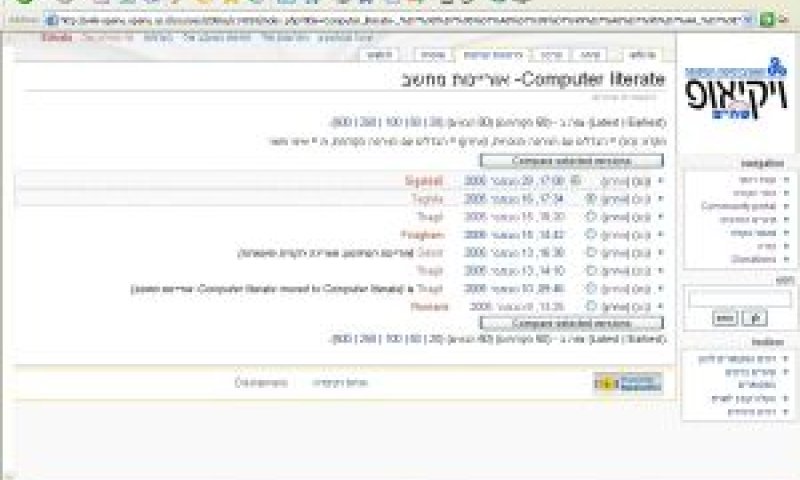The height and width of the screenshot is (480, 800).
Task: Click the wiki site logo
Action: tap(736, 89)
